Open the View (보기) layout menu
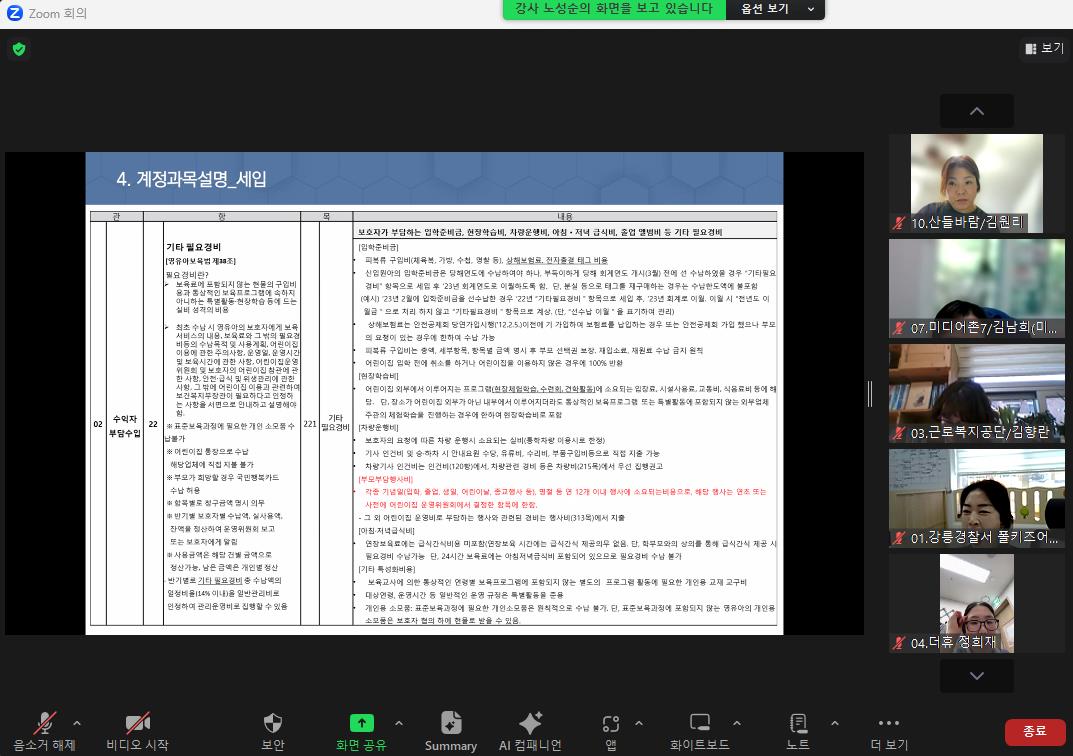 point(1043,48)
